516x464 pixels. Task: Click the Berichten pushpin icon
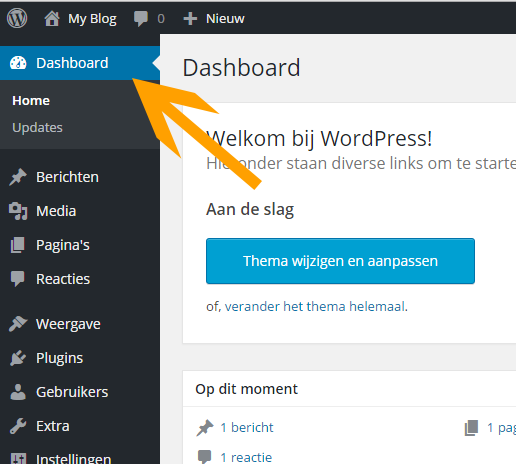coord(18,177)
